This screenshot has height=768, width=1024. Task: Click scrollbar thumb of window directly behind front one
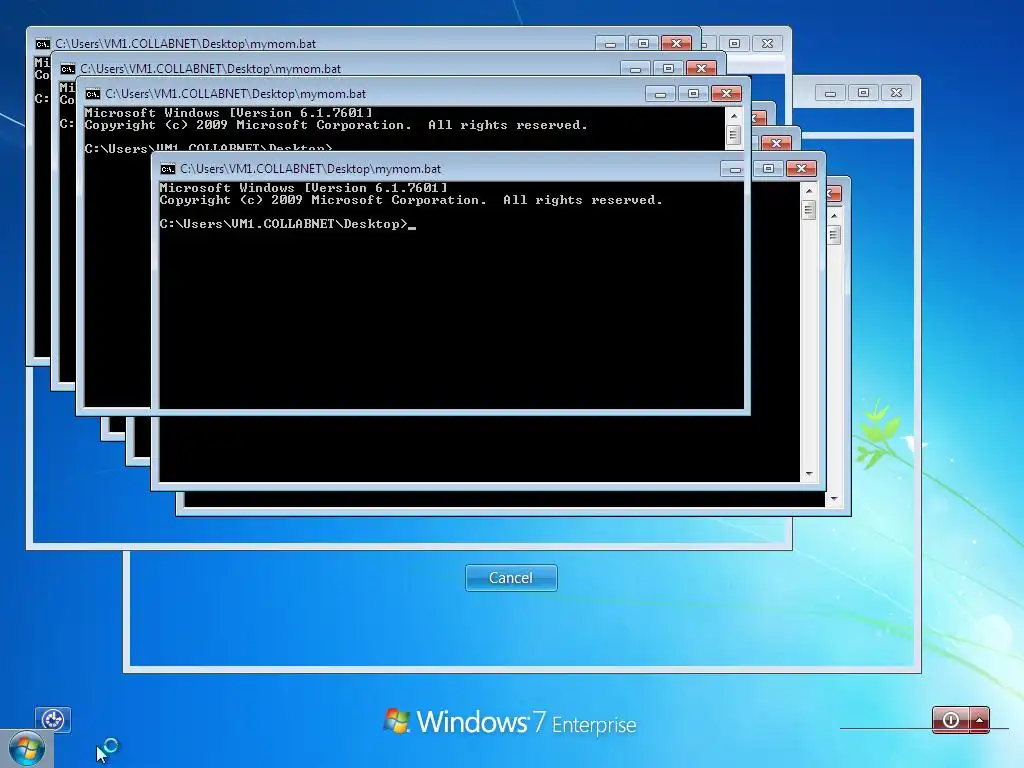click(734, 135)
